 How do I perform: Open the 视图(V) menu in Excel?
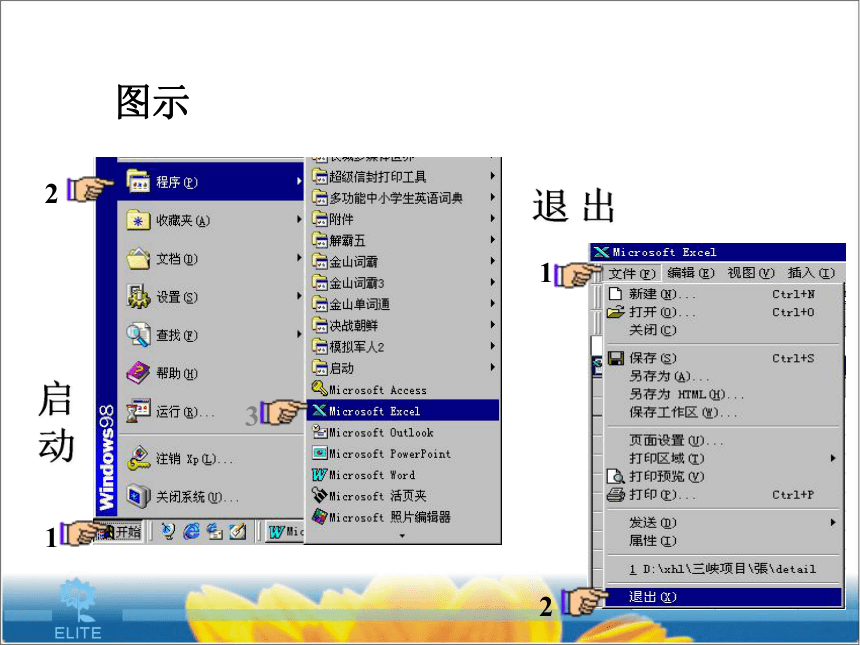pos(751,273)
